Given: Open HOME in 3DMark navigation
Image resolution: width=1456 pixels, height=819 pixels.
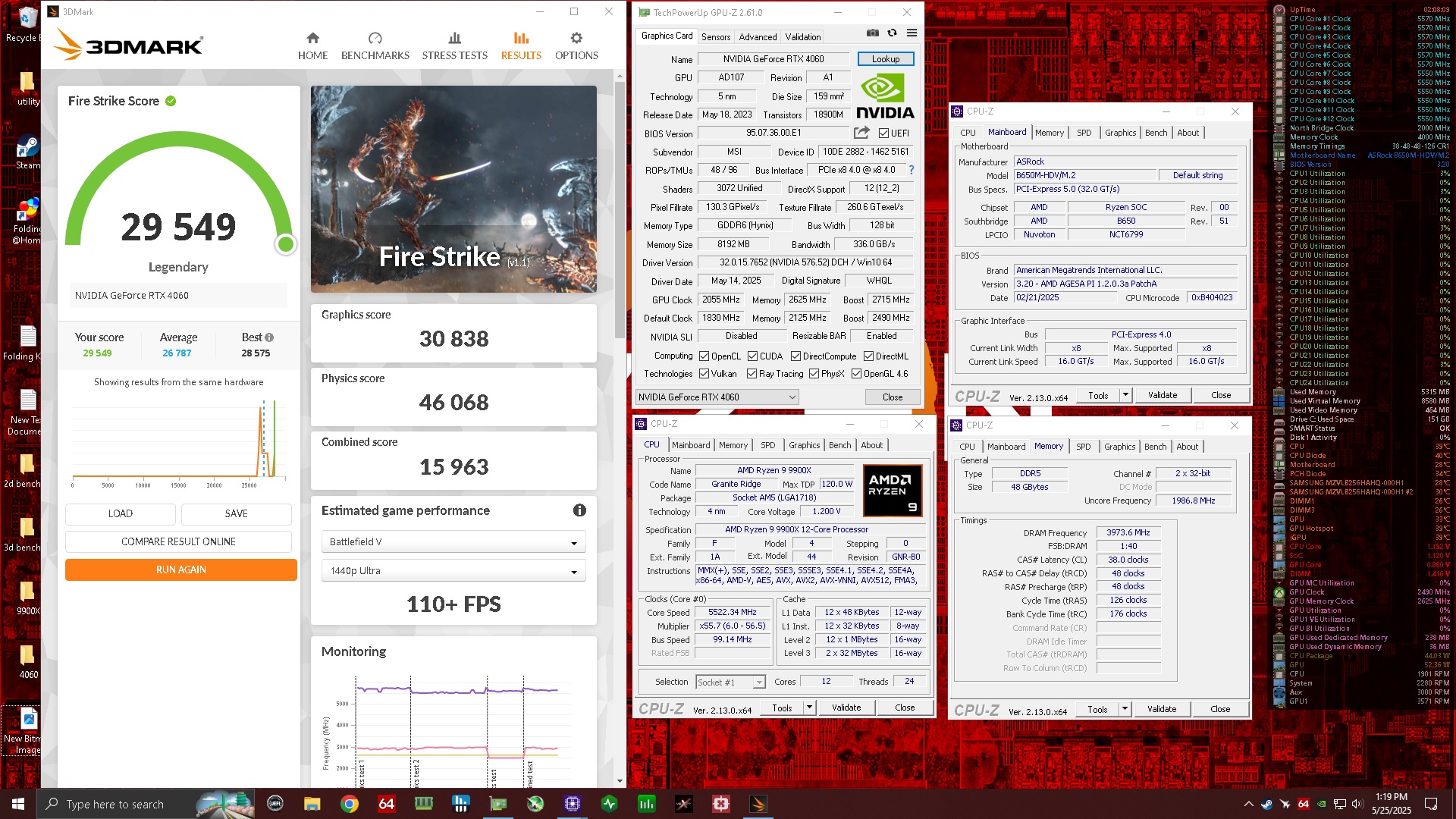Looking at the screenshot, I should 312,46.
